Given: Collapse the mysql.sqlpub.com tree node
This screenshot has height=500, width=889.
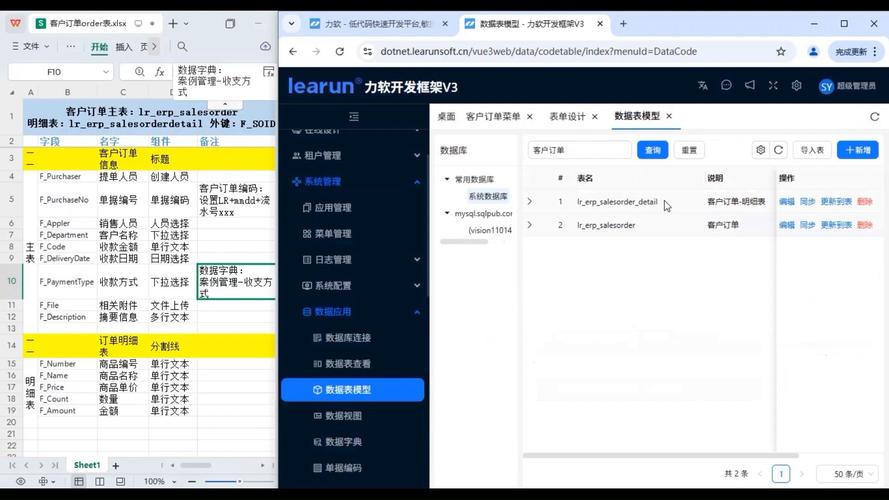Looking at the screenshot, I should [447, 213].
